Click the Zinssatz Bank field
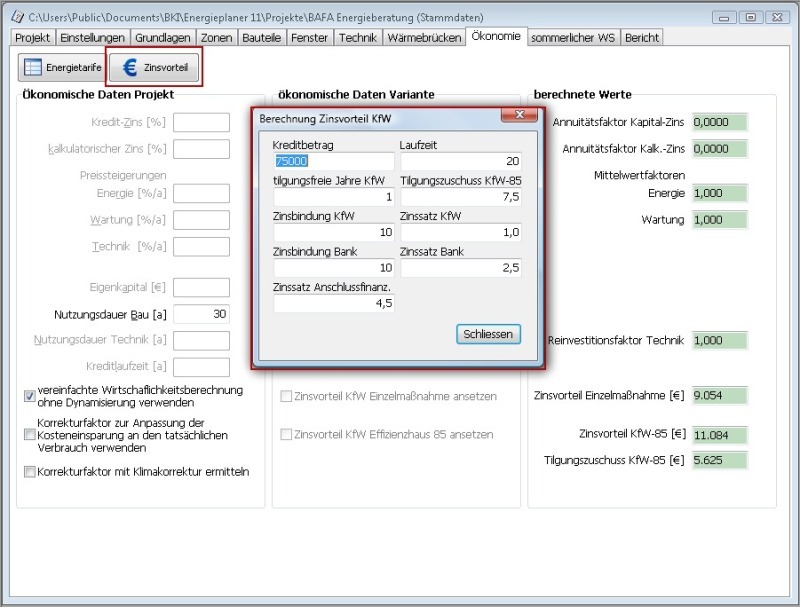This screenshot has width=800, height=607. (461, 268)
